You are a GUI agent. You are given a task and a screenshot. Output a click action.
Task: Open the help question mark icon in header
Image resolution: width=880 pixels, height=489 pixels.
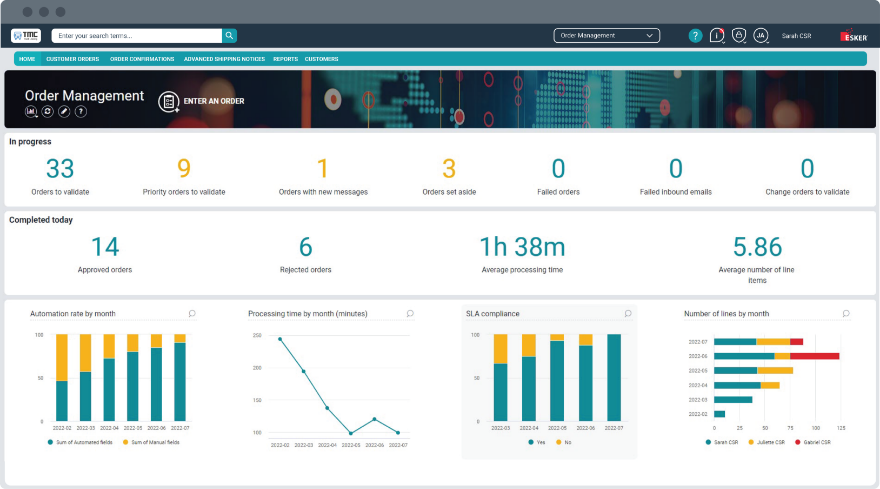tap(695, 35)
